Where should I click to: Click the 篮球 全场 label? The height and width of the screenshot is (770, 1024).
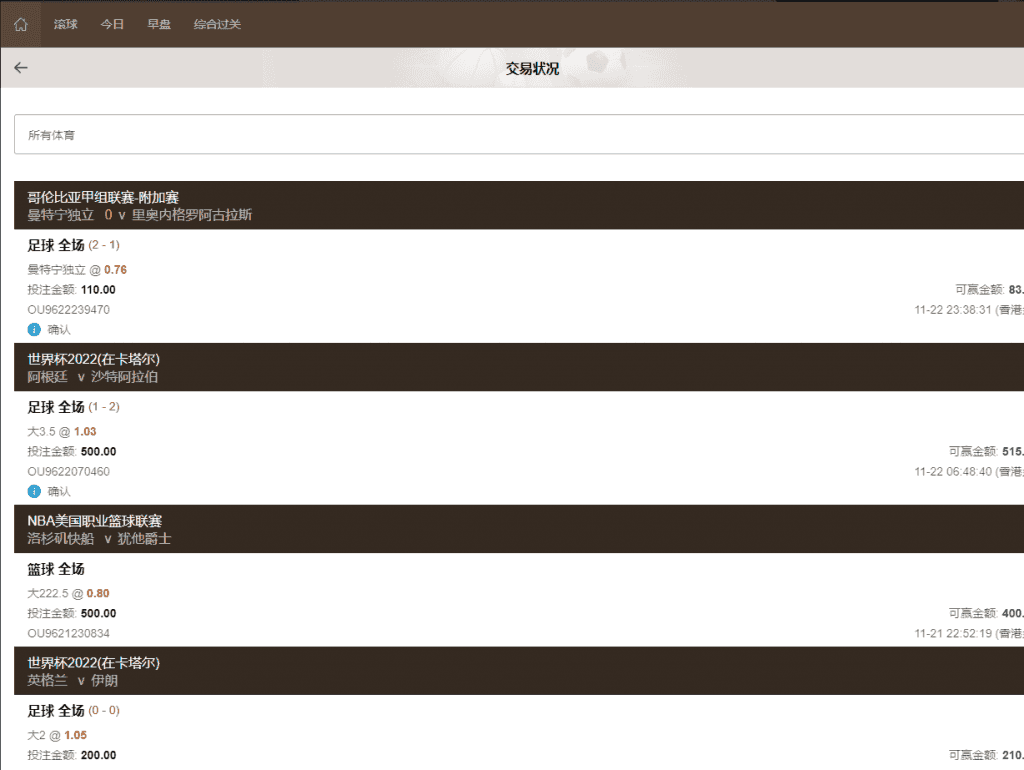click(x=56, y=569)
